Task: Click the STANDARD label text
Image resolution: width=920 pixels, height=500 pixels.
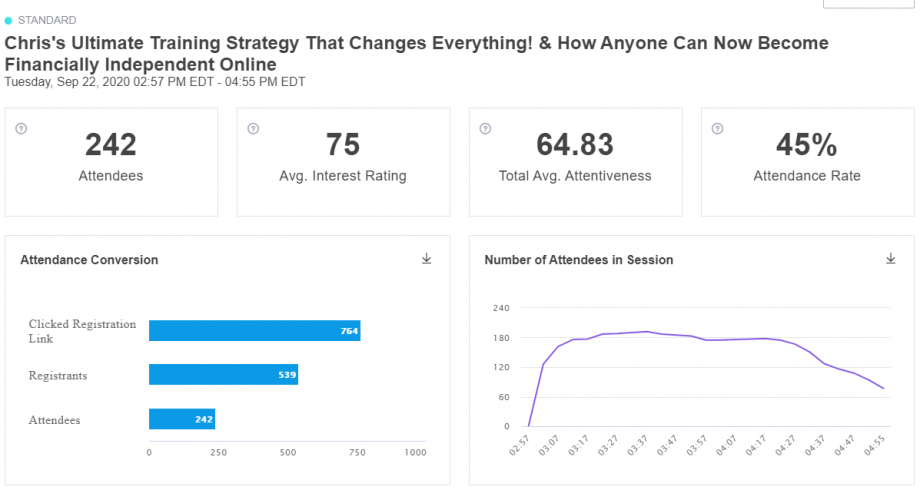Action: tap(47, 21)
